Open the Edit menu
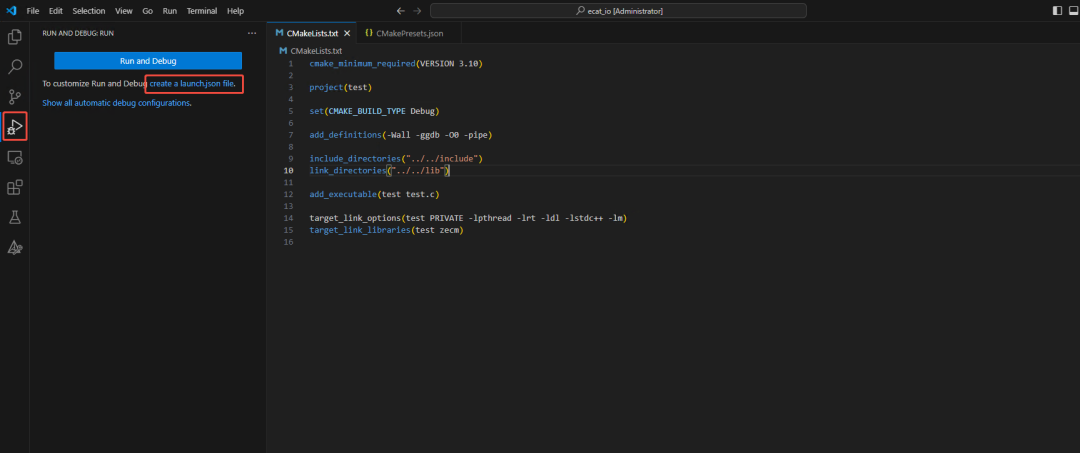Viewport: 1080px width, 453px height. click(x=56, y=11)
